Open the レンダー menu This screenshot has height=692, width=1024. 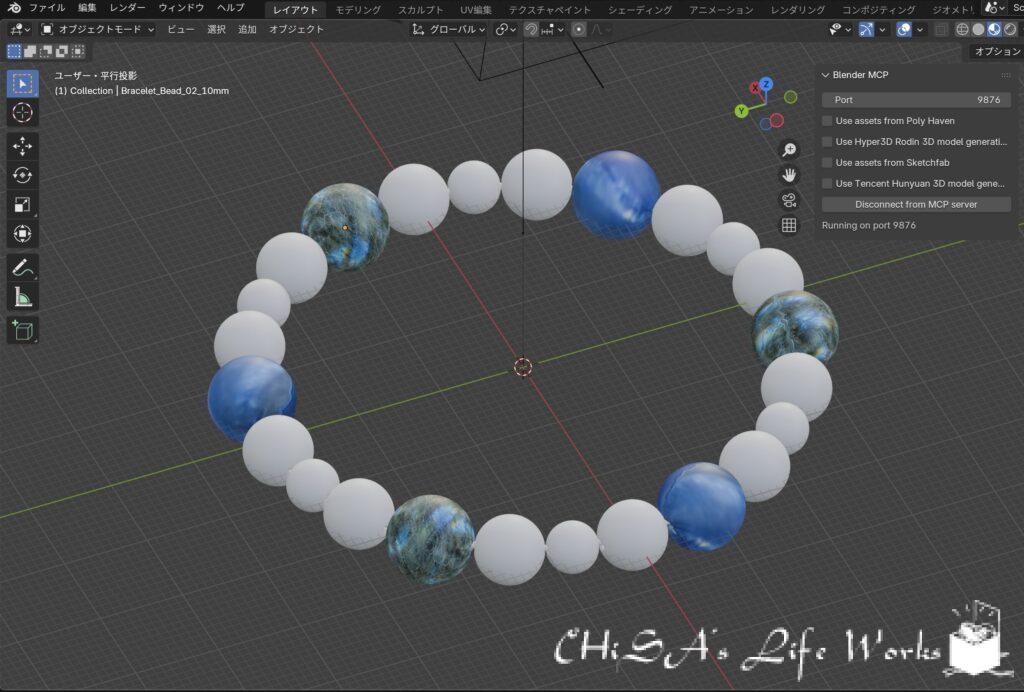pyautogui.click(x=128, y=8)
